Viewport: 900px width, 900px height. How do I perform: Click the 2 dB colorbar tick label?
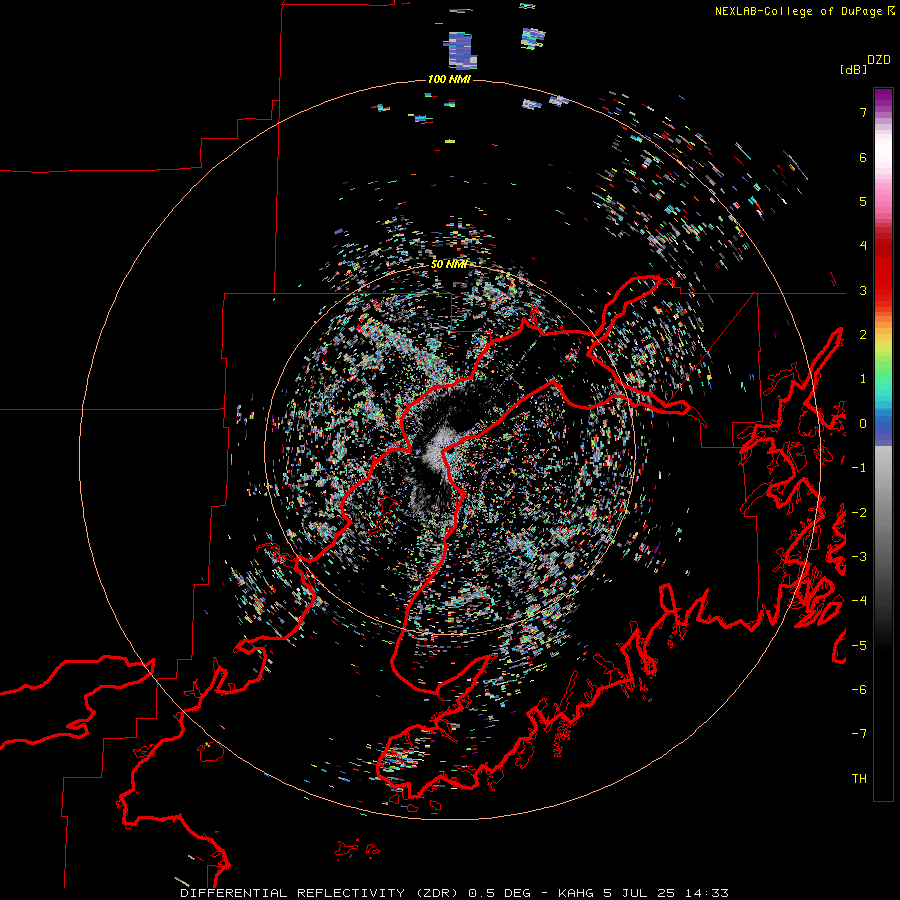pyautogui.click(x=863, y=335)
